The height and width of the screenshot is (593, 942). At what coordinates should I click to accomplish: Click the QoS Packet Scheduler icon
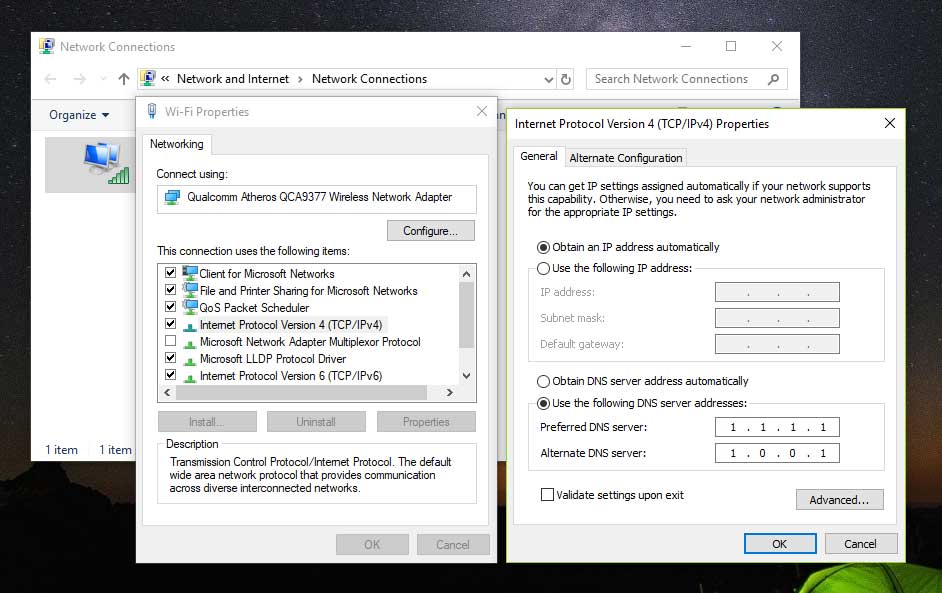point(190,306)
